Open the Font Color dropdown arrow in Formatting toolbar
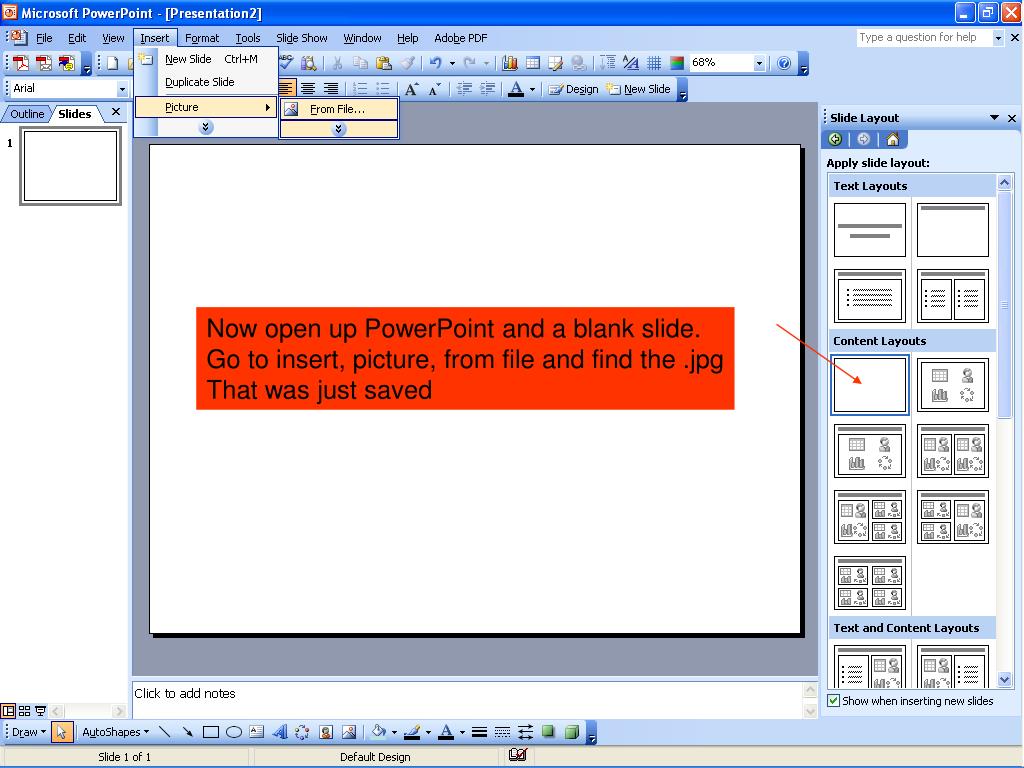 pyautogui.click(x=532, y=89)
